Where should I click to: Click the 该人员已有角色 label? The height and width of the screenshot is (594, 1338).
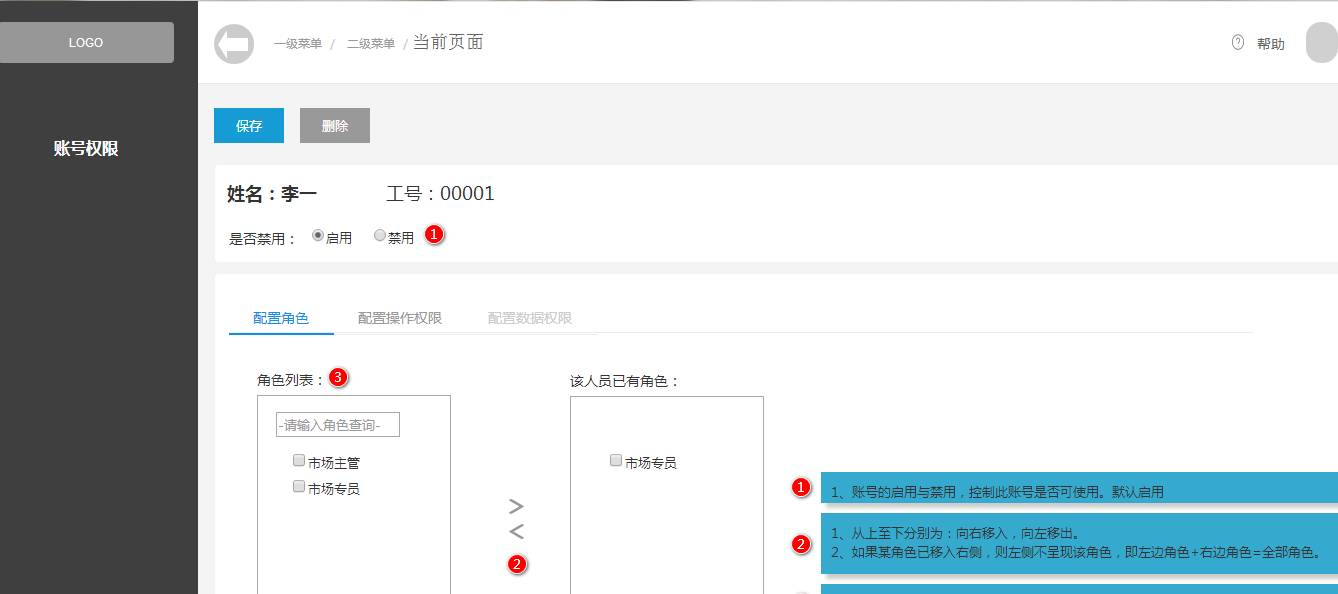tap(625, 381)
